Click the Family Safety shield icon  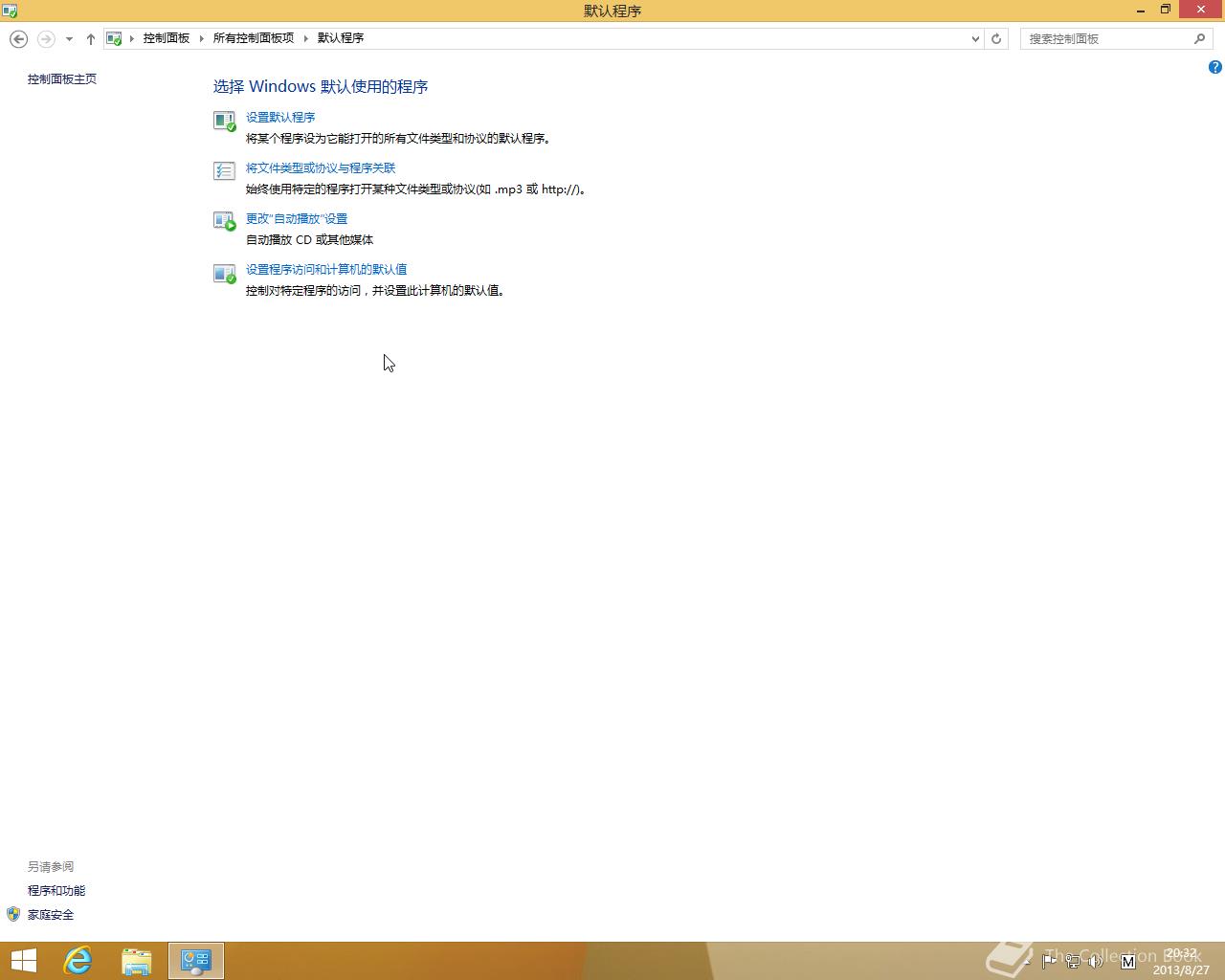click(13, 914)
